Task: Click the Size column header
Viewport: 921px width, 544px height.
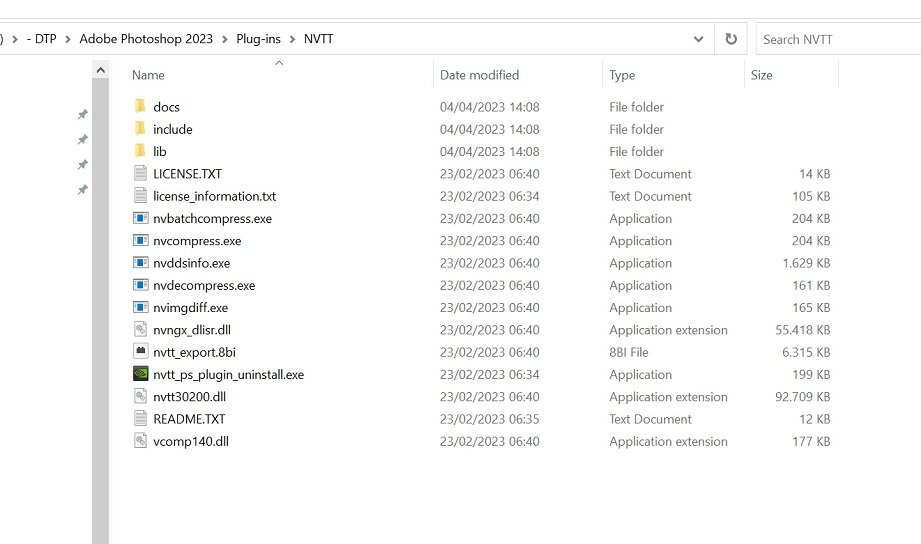Action: 762,75
